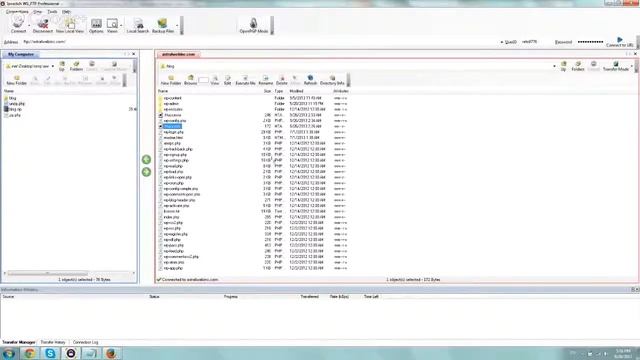Select the My Computer tab
640x360 pixels.
[x=21, y=54]
